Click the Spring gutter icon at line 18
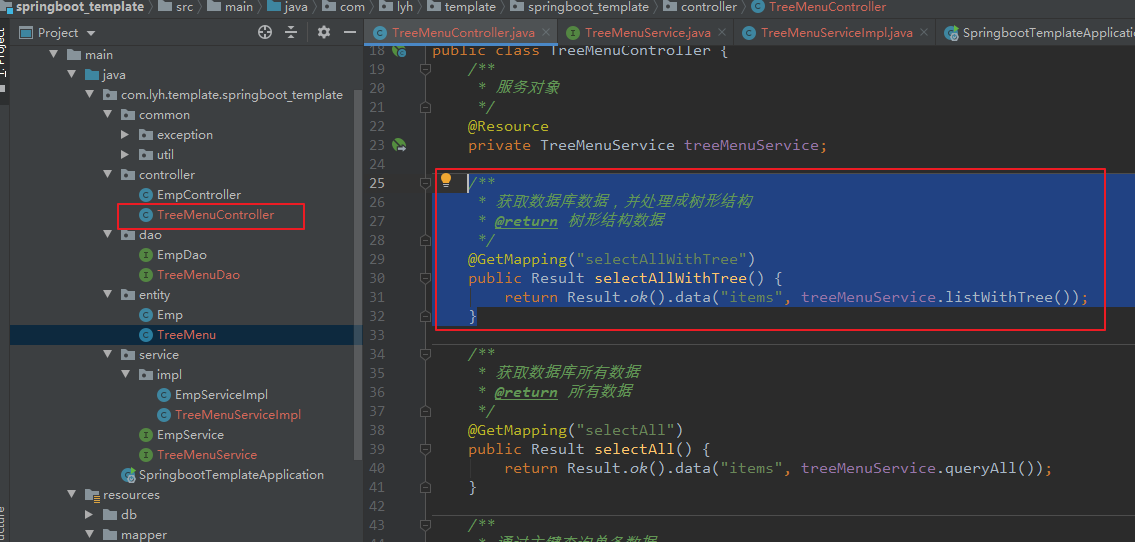Viewport: 1135px width, 542px height. 399,51
